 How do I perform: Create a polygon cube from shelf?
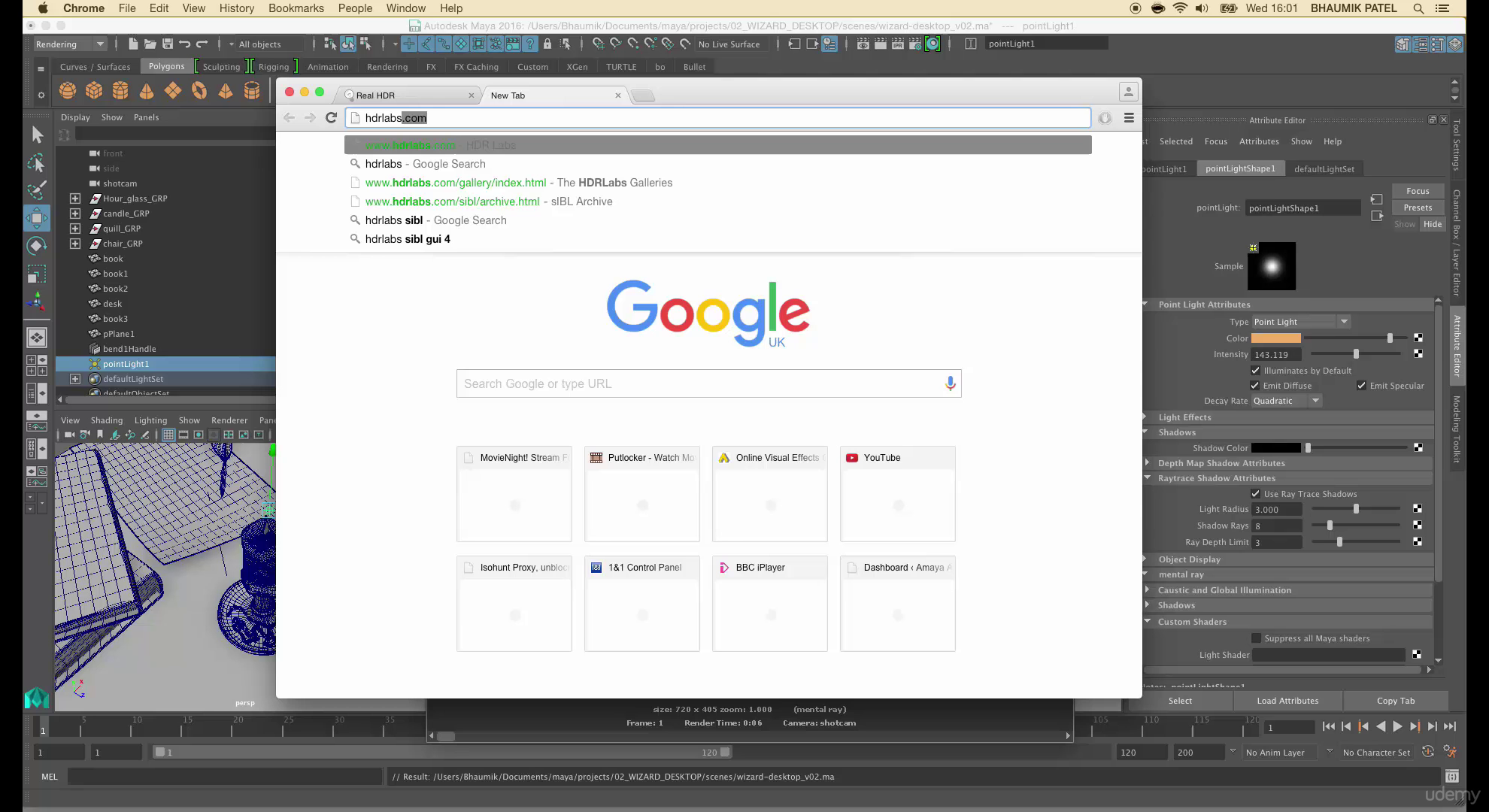(x=94, y=91)
